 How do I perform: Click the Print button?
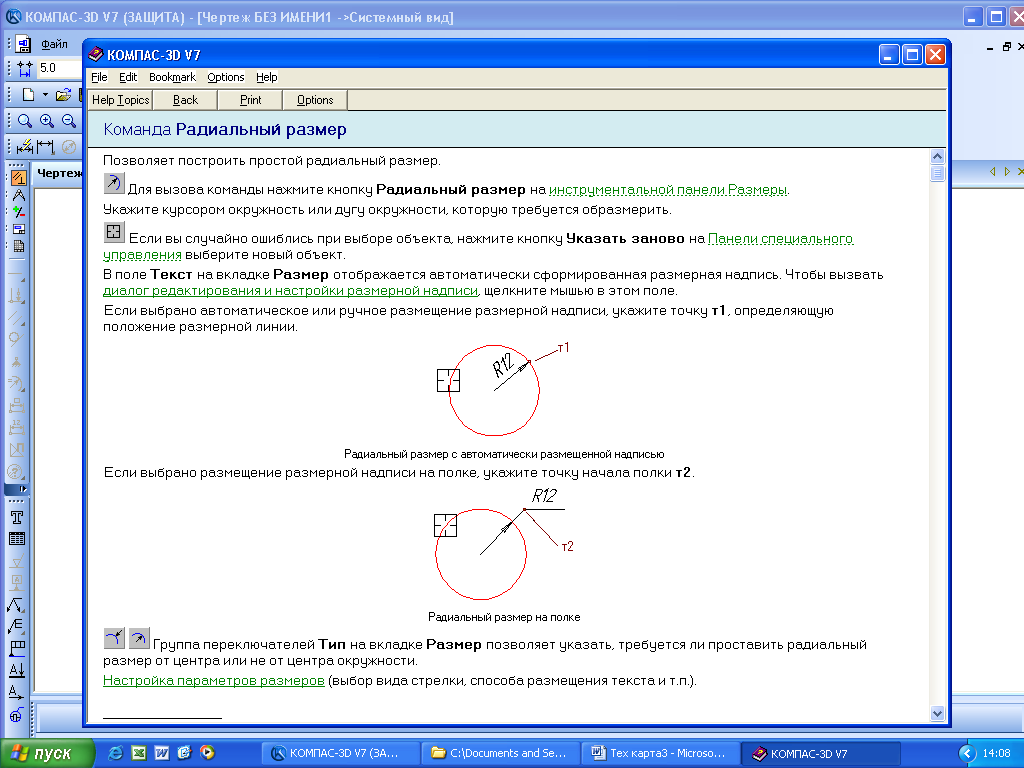tap(250, 100)
